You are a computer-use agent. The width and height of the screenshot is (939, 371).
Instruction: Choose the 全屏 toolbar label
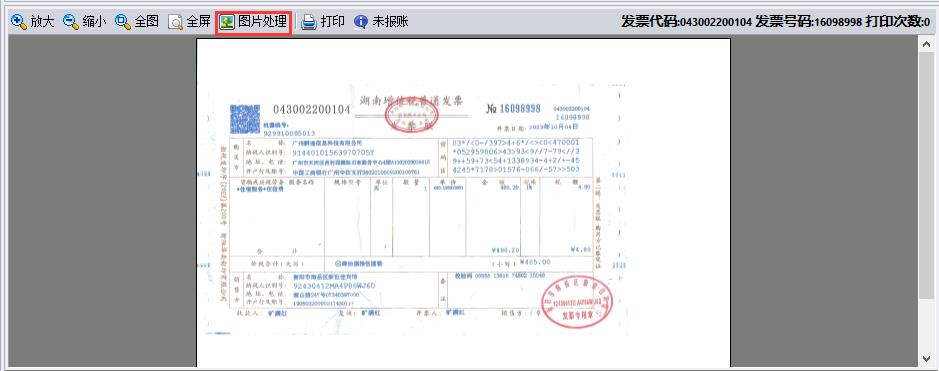pos(198,22)
